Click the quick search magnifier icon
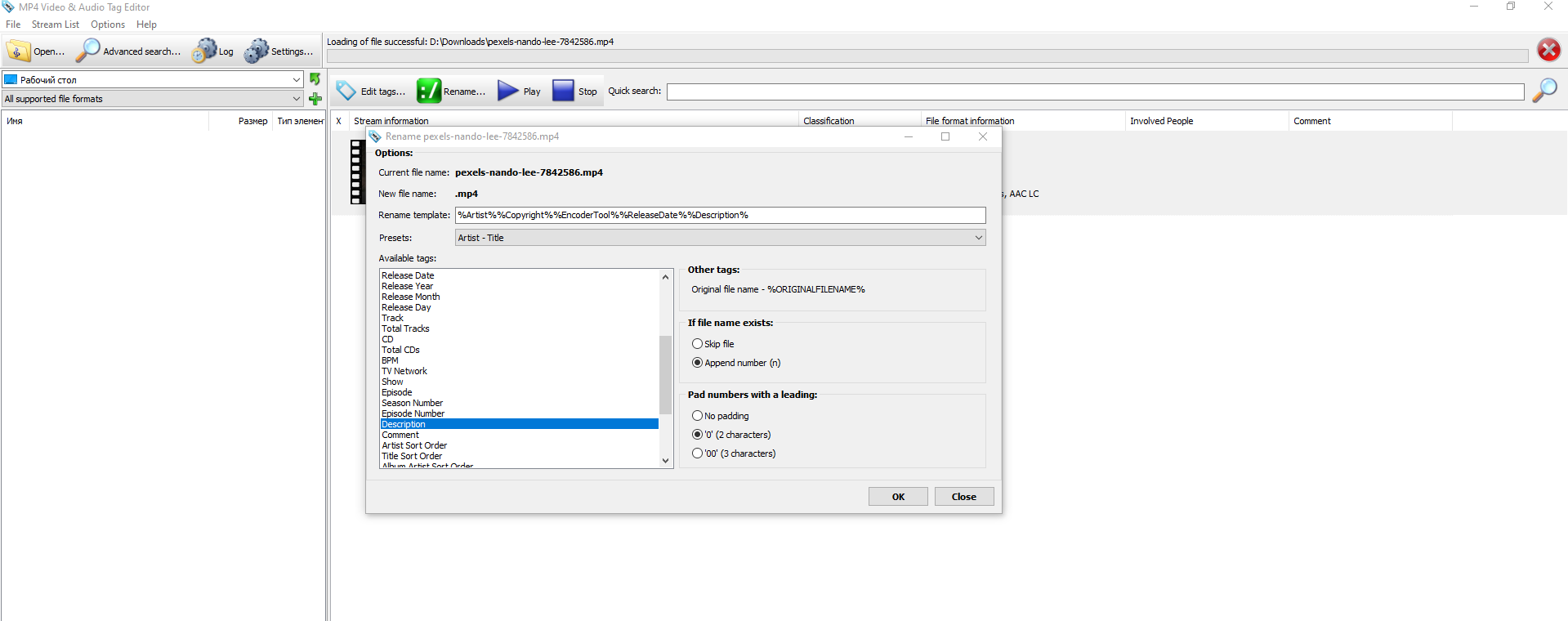The image size is (1568, 621). click(x=1544, y=91)
